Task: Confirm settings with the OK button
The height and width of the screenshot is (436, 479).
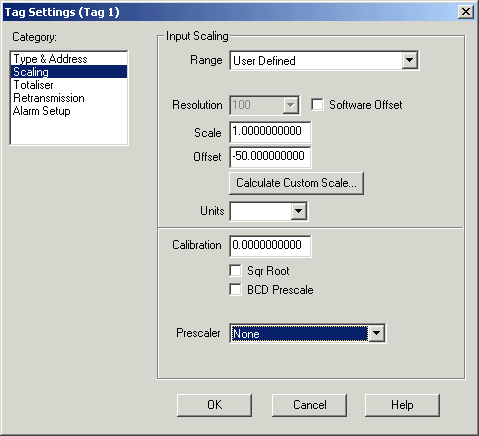Action: click(214, 405)
